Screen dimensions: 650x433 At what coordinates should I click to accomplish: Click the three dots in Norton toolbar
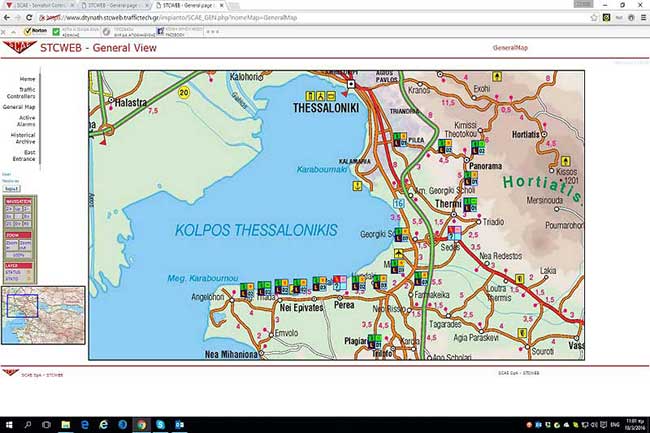point(212,31)
